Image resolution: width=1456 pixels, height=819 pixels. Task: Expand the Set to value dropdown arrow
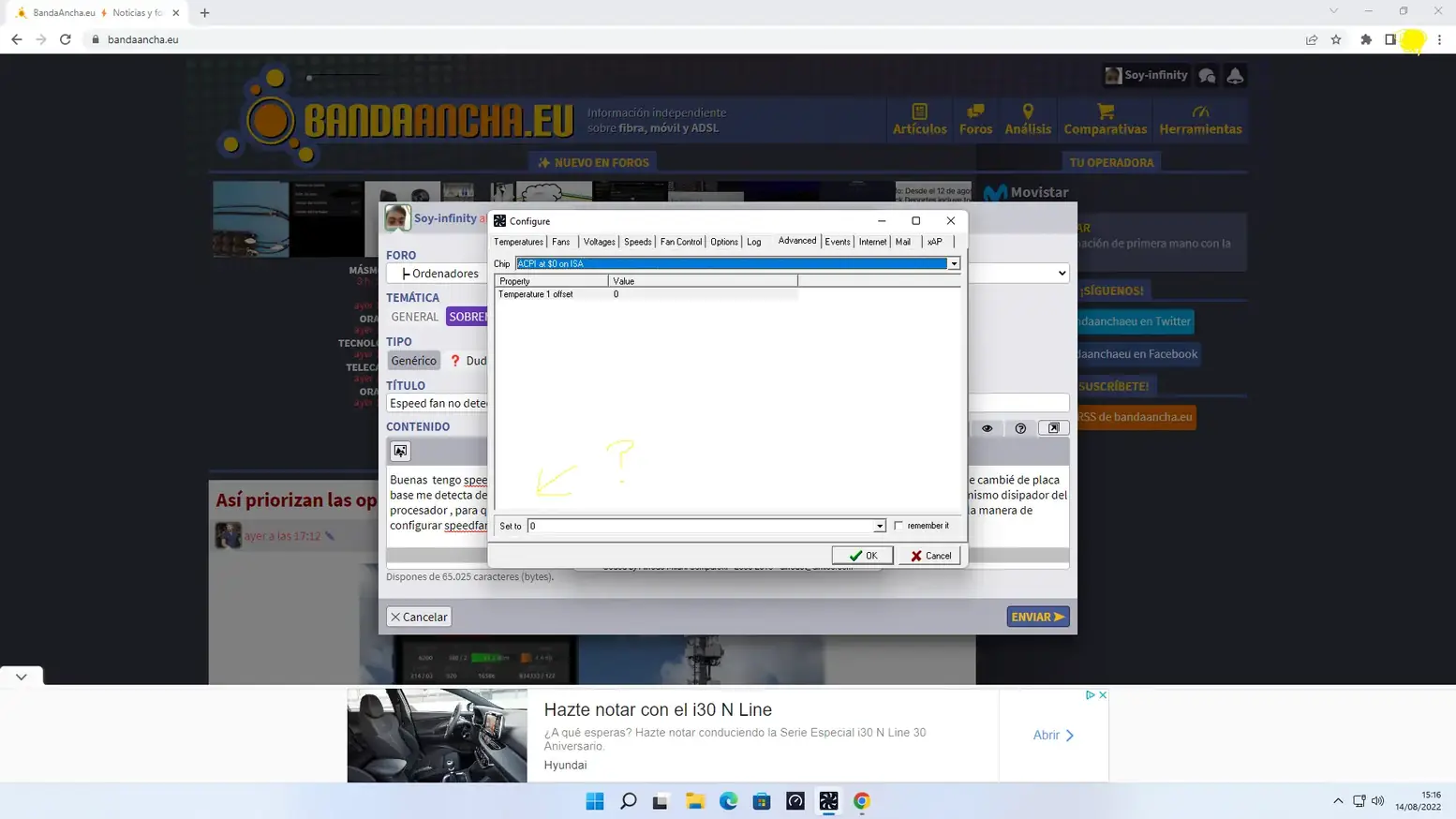click(879, 526)
